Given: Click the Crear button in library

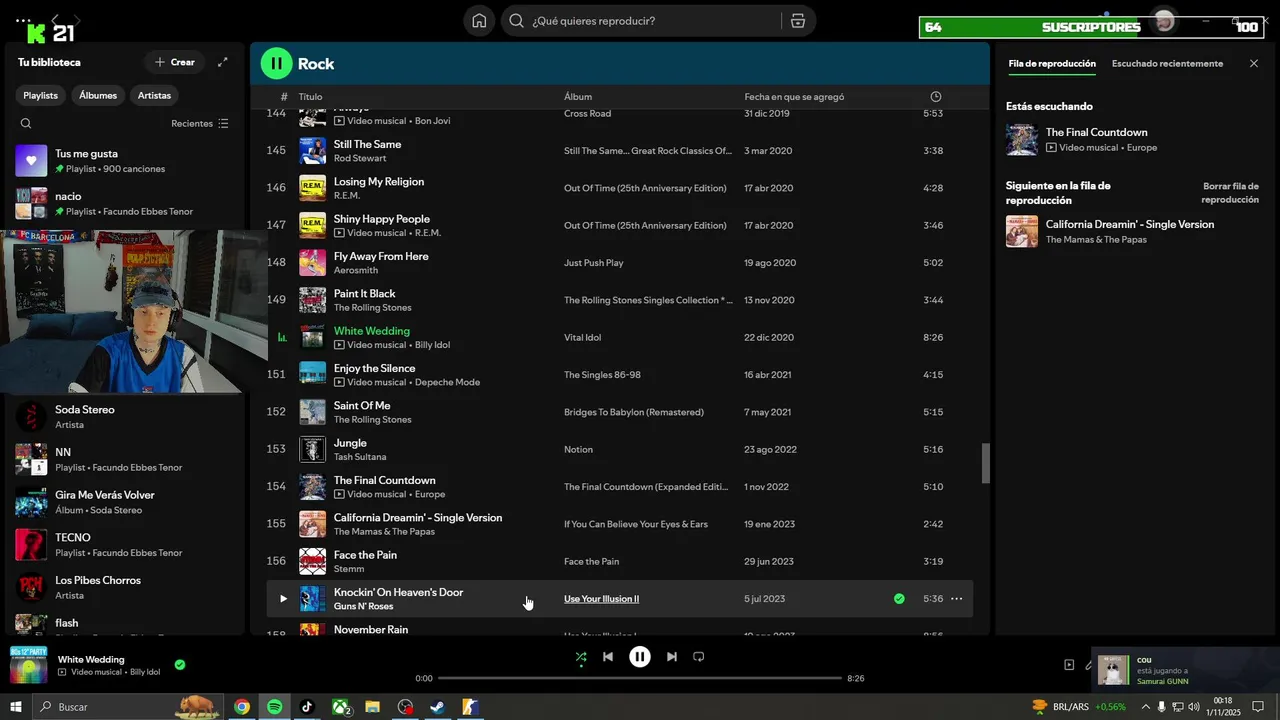Looking at the screenshot, I should [174, 62].
